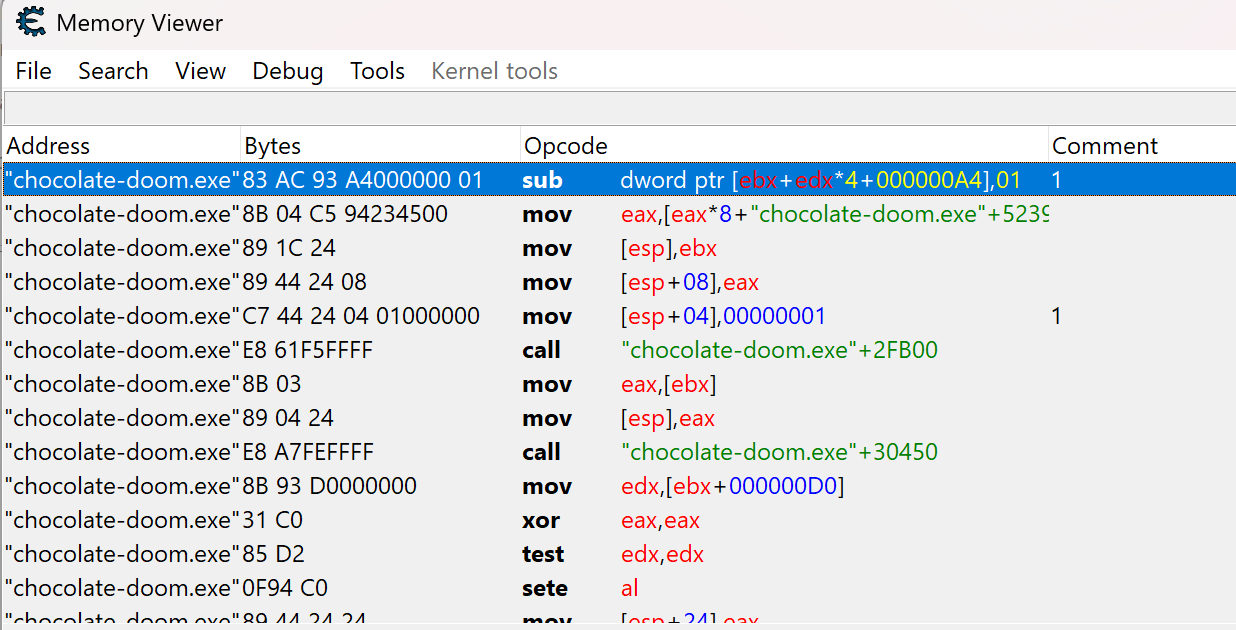
Task: Click bytes 83 AC 93 A4000000 01
Action: click(x=363, y=180)
